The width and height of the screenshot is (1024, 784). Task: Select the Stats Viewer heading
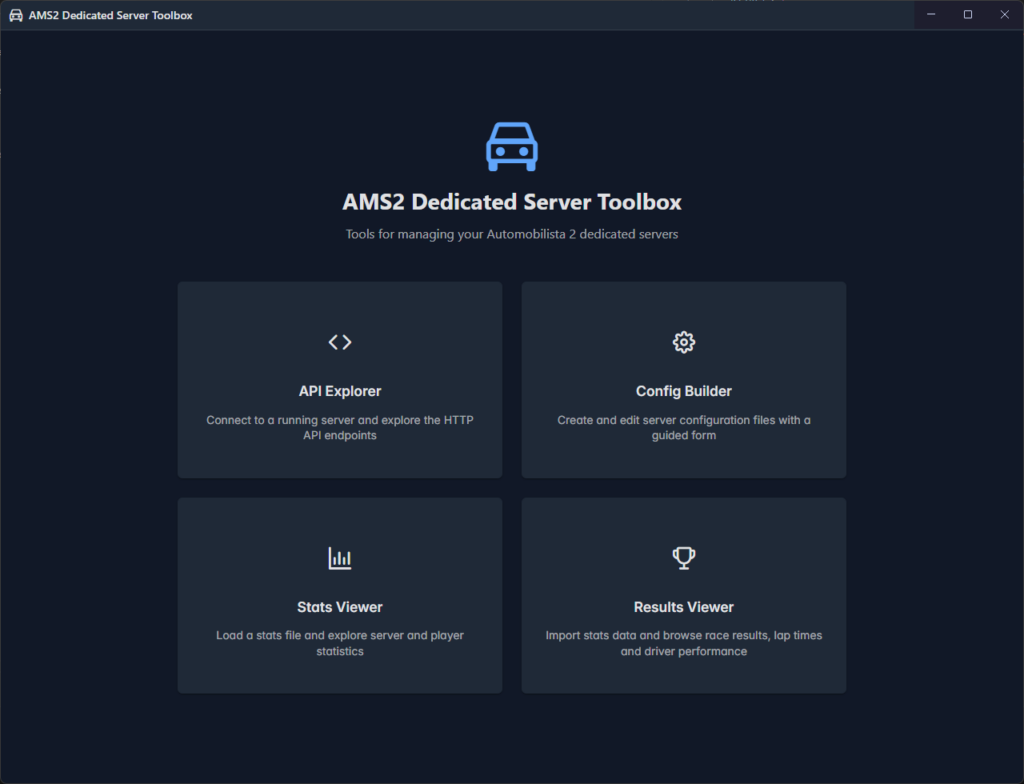pos(340,607)
